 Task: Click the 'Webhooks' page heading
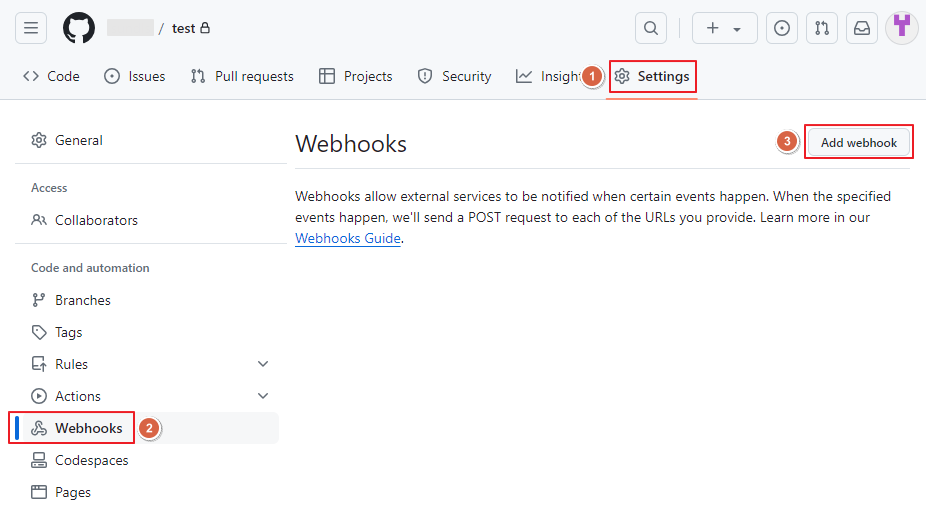351,144
